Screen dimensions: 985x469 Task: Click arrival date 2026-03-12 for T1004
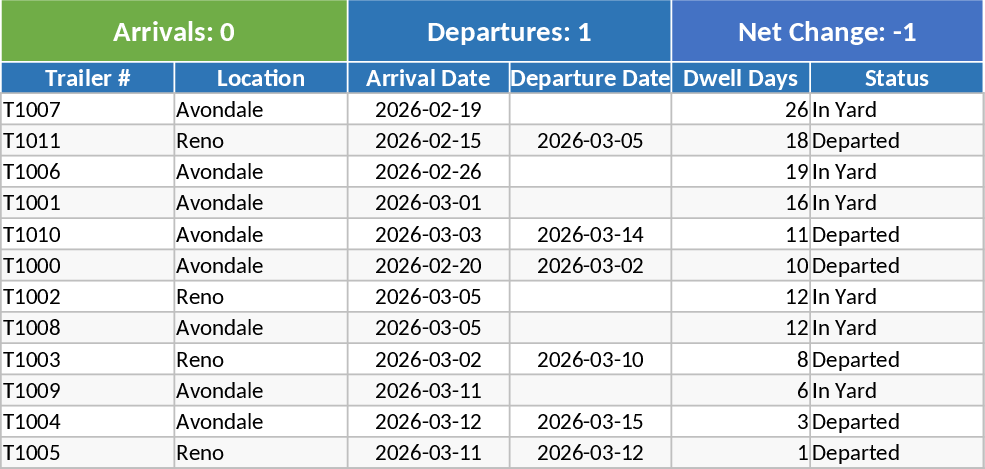pyautogui.click(x=428, y=422)
